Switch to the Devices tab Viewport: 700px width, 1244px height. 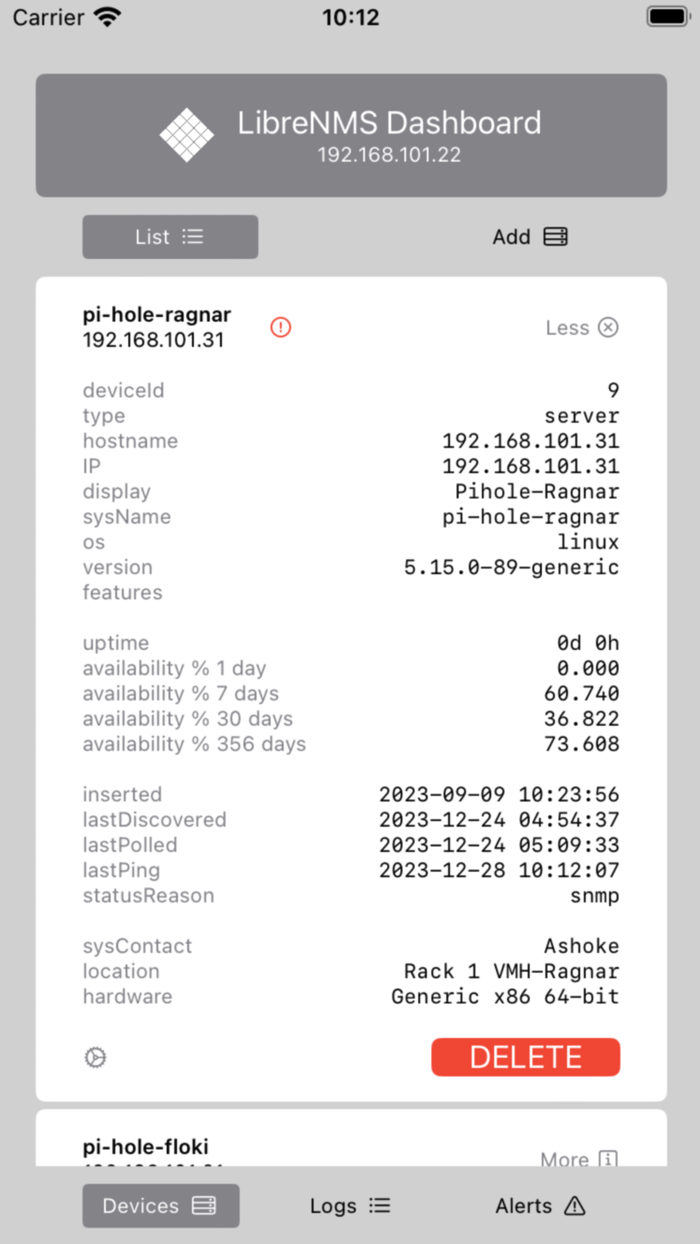pos(160,1206)
